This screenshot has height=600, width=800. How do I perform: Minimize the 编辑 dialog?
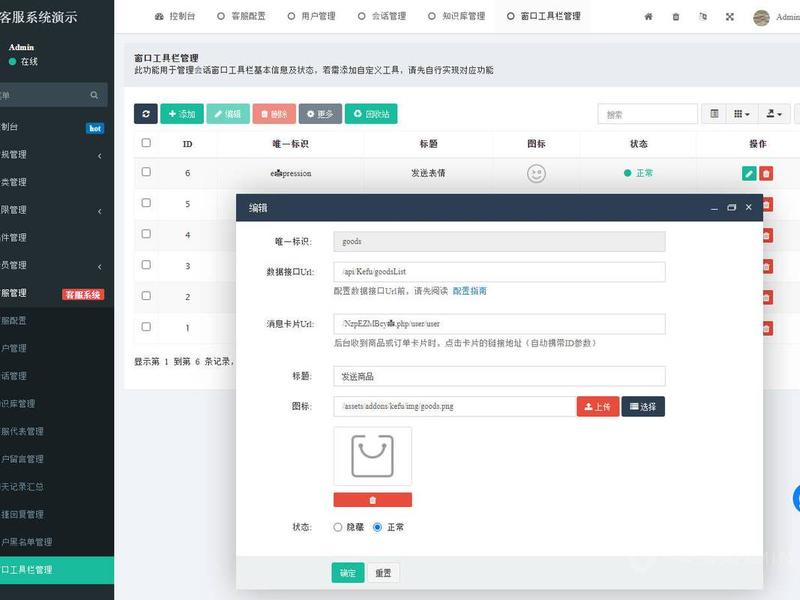coord(714,208)
